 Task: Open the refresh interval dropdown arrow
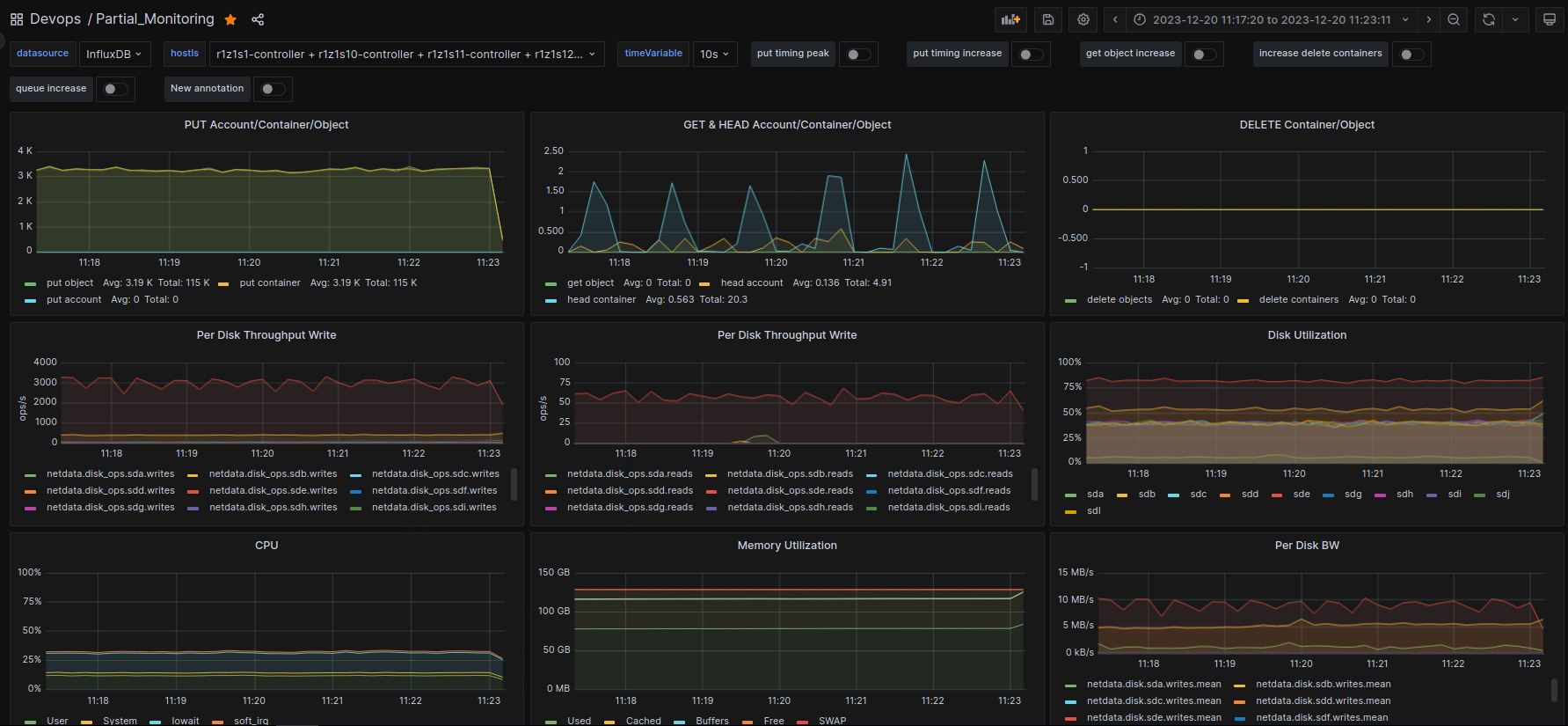tap(1515, 19)
